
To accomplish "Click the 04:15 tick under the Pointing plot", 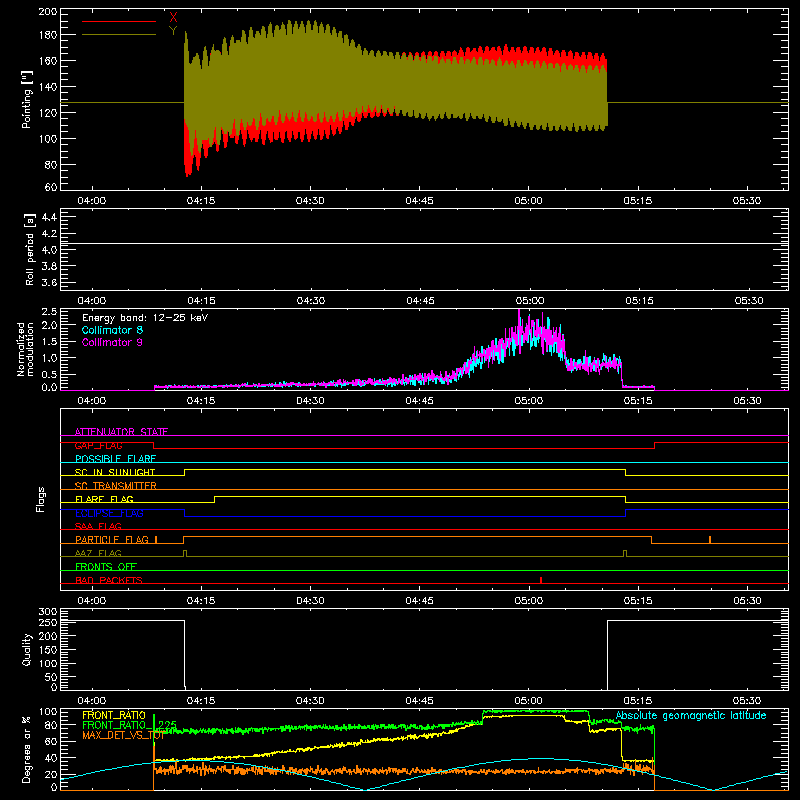I will [x=201, y=201].
